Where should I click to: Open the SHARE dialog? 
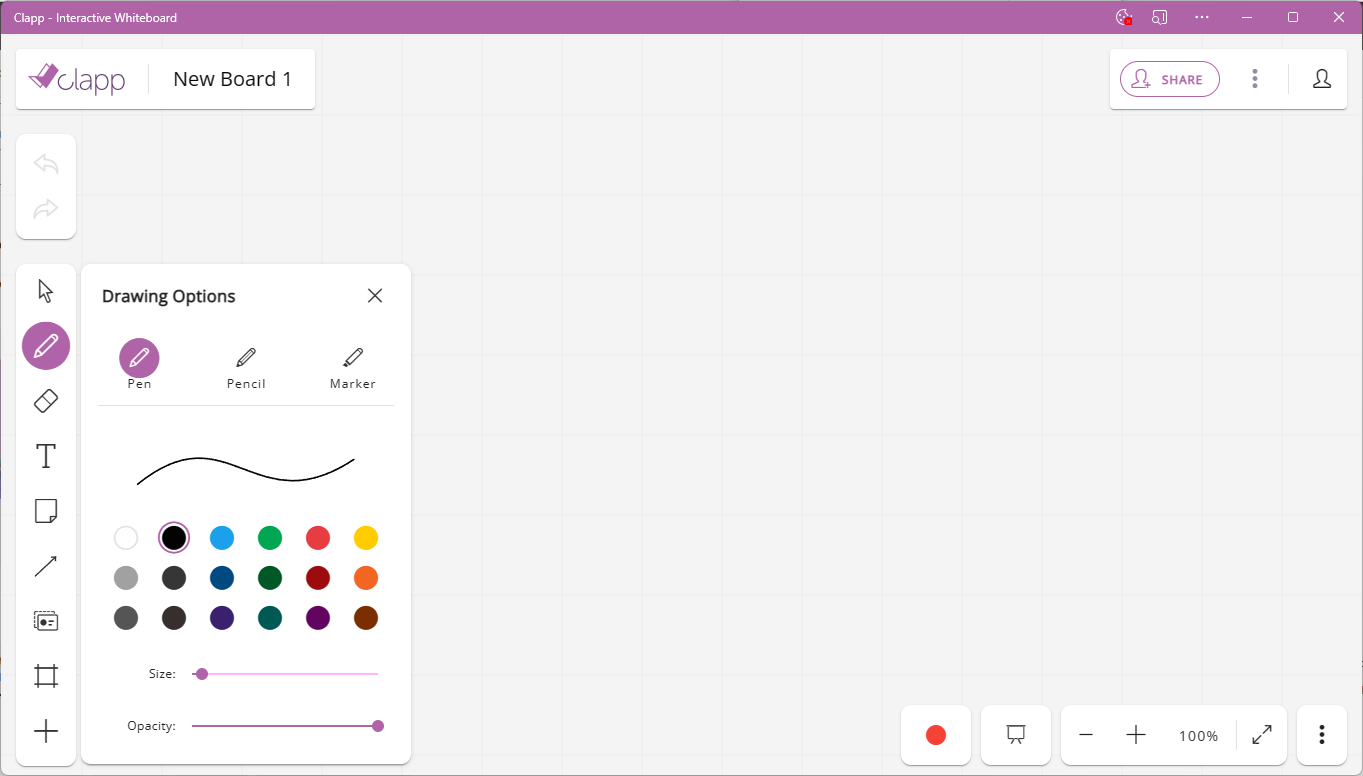pos(1169,78)
